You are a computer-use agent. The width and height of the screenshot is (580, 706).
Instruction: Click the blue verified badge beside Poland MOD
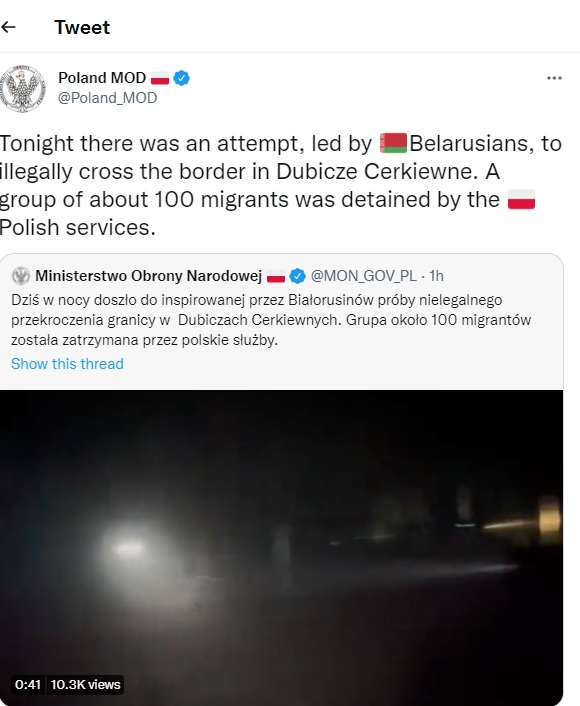(181, 78)
